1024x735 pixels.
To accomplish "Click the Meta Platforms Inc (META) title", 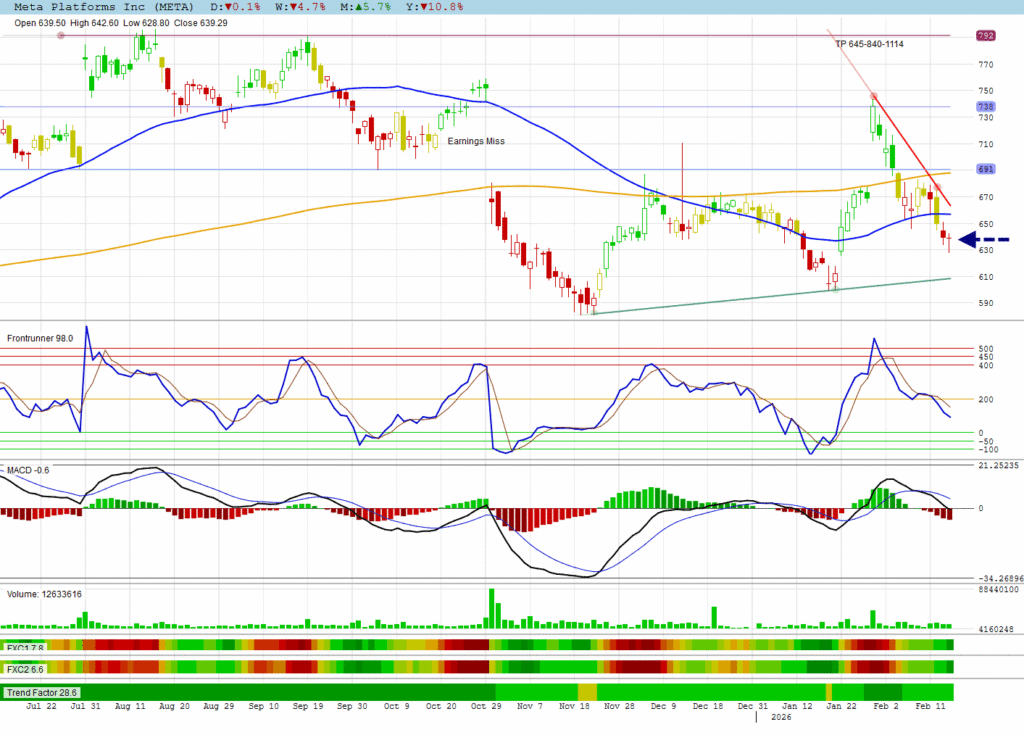I will (x=97, y=6).
